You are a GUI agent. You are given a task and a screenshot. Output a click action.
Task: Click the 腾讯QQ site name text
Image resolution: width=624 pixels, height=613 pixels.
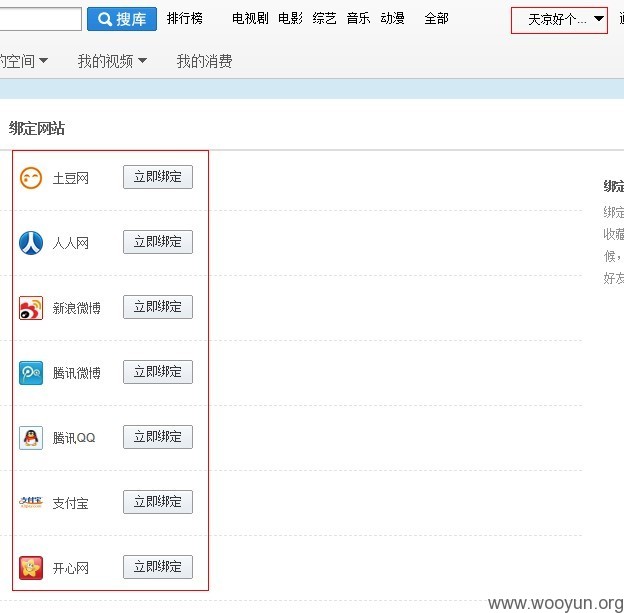pos(74,438)
